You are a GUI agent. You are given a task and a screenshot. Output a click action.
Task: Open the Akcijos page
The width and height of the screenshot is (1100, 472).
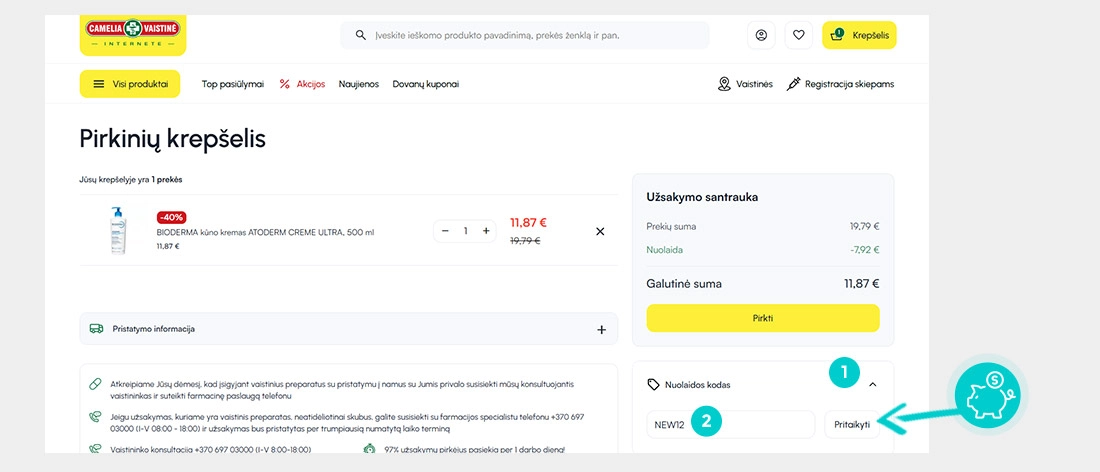pyautogui.click(x=311, y=84)
